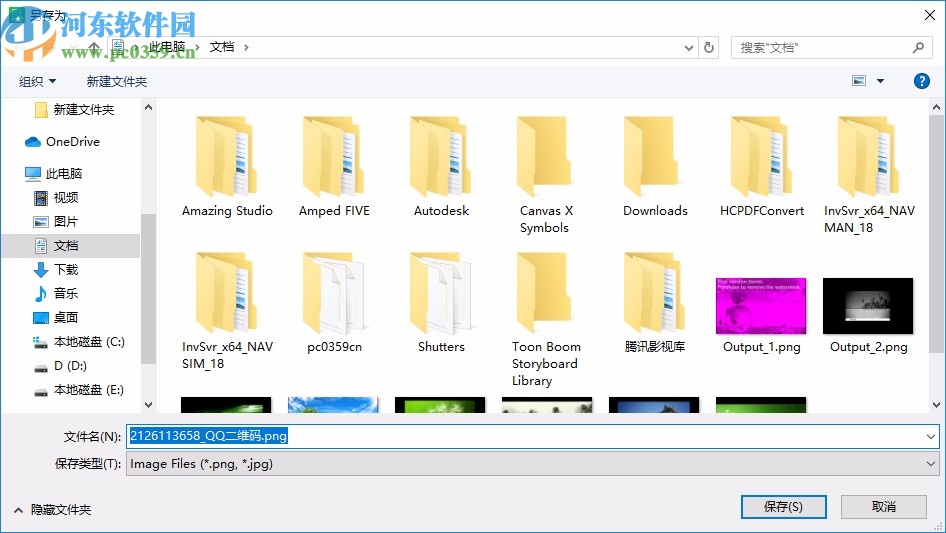
Task: Open the Autodesk folder
Action: tap(441, 166)
